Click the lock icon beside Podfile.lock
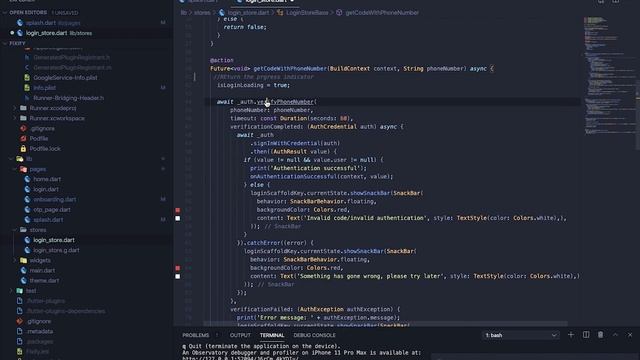Image resolution: width=640 pixels, height=360 pixels. [23, 149]
